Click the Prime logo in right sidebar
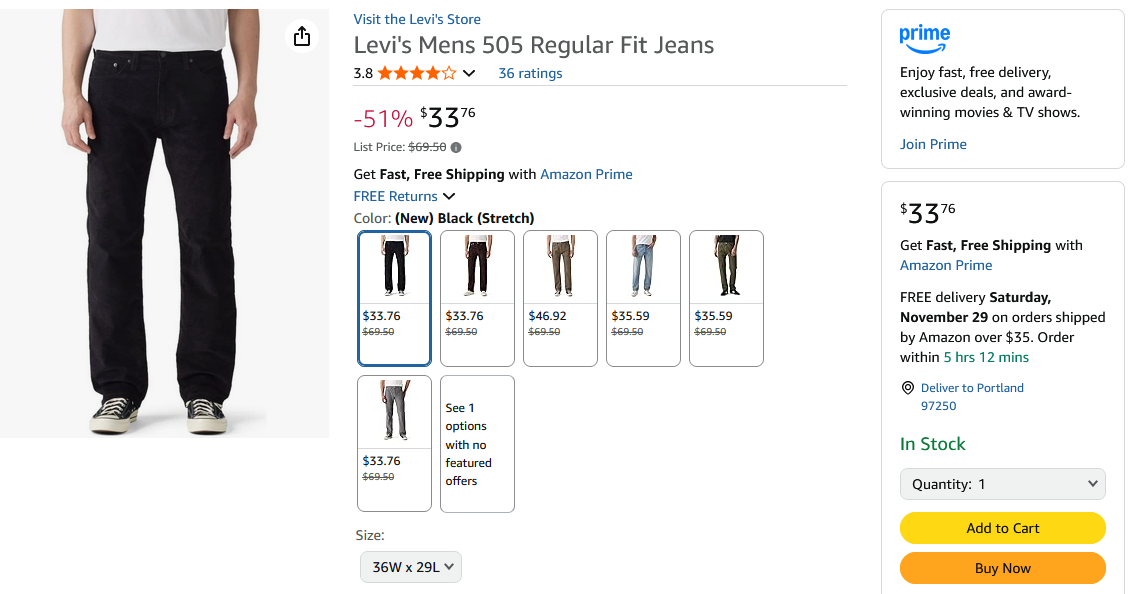This screenshot has width=1131, height=594. [924, 38]
